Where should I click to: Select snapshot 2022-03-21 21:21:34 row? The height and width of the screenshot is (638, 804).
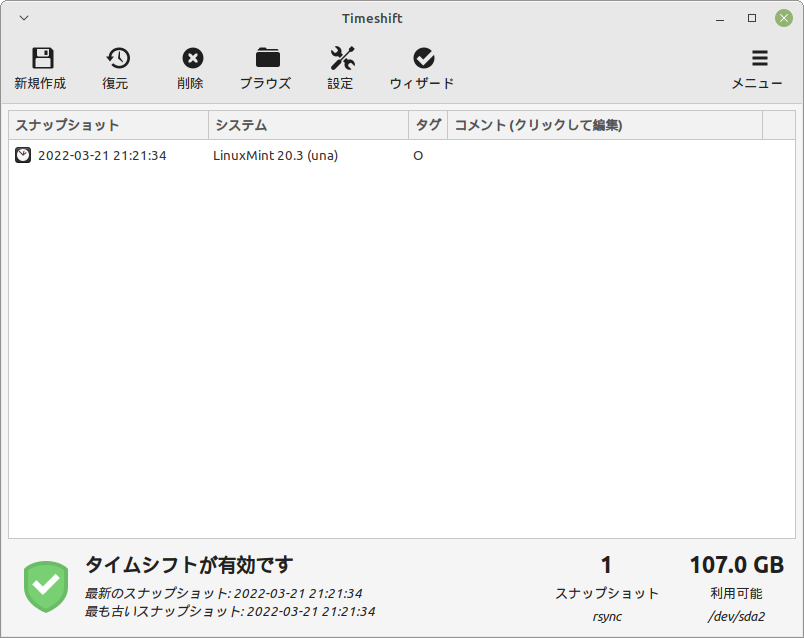[x=401, y=155]
